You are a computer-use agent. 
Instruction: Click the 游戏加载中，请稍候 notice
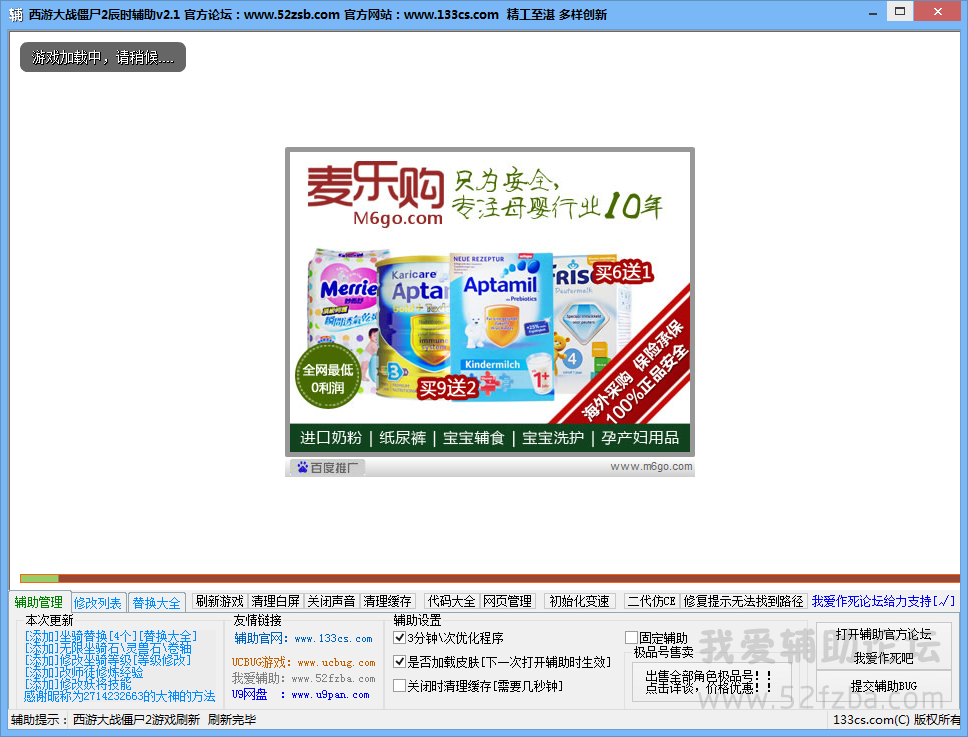pos(103,57)
